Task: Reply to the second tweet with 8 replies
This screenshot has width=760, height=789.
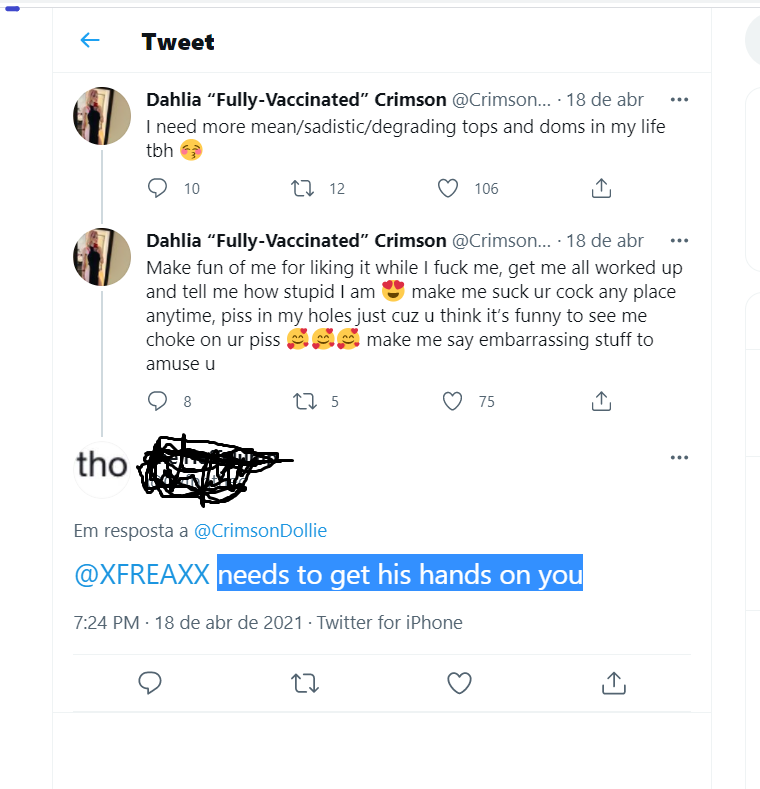Action: [x=157, y=401]
